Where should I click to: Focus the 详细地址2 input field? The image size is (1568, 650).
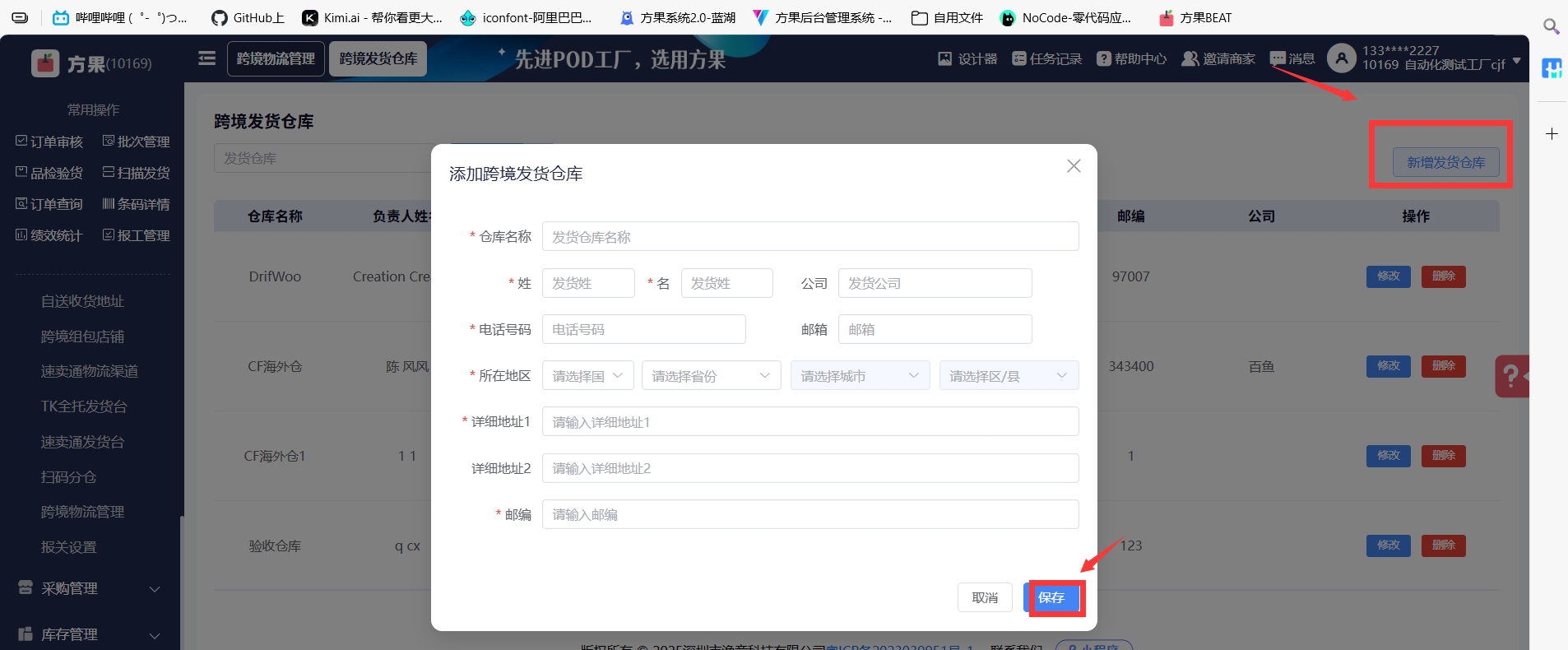coord(810,468)
